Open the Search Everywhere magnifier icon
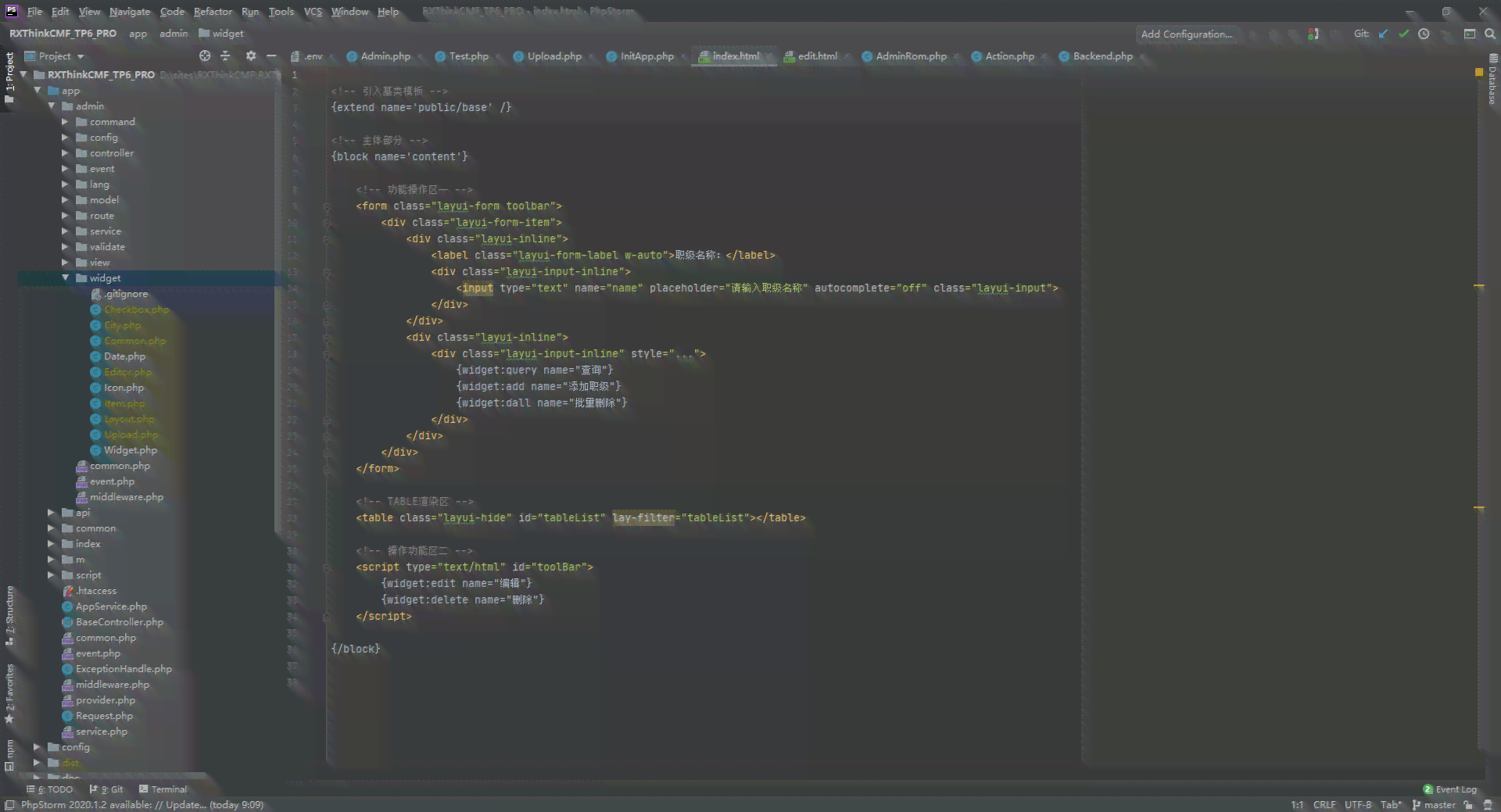The image size is (1501, 812). click(1489, 34)
